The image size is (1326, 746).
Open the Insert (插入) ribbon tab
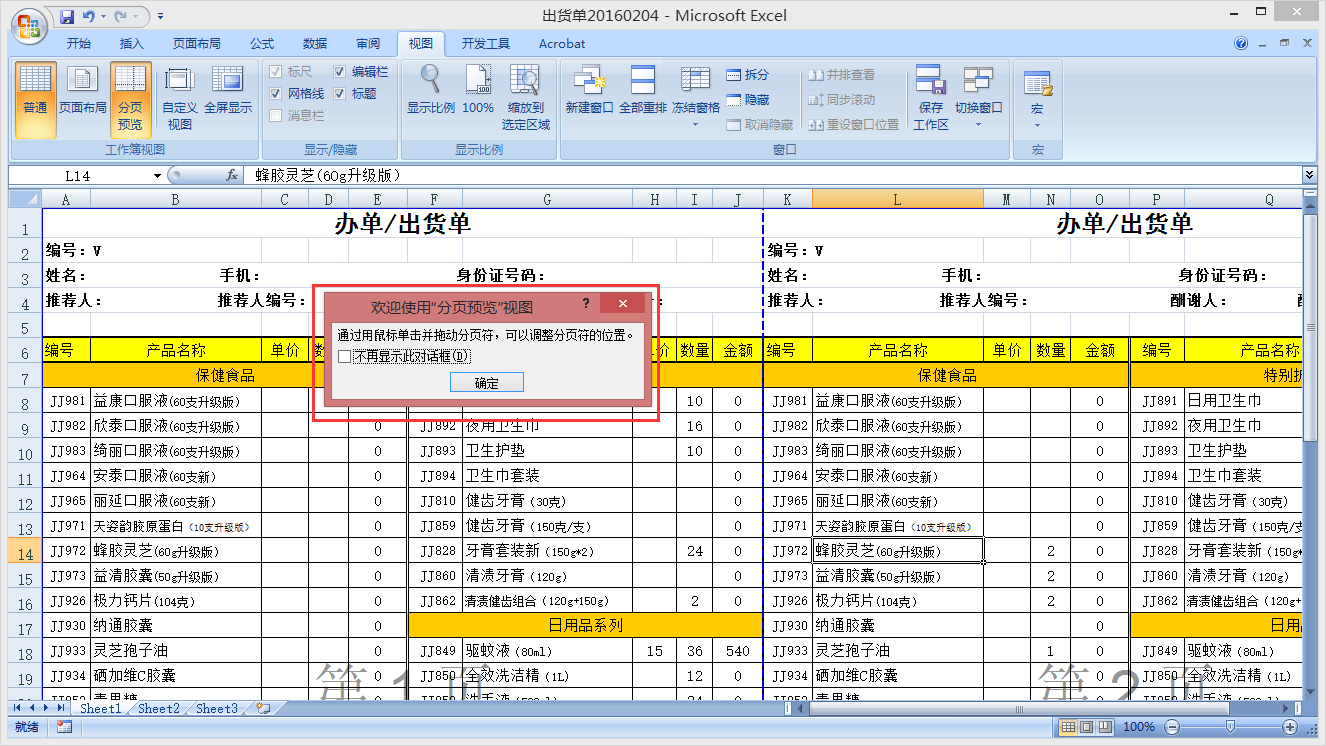coord(131,44)
